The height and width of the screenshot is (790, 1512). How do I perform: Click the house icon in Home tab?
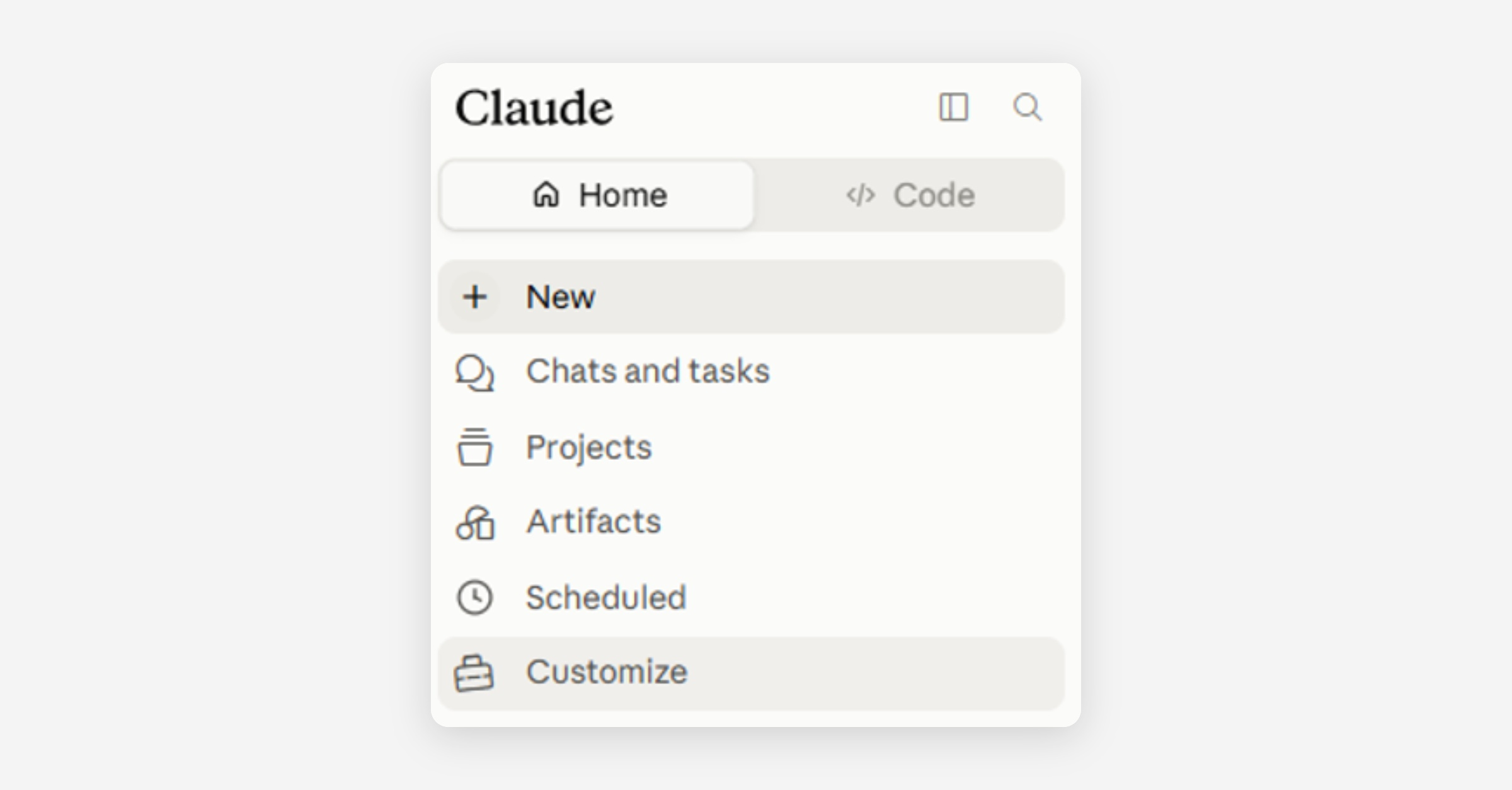(x=546, y=195)
